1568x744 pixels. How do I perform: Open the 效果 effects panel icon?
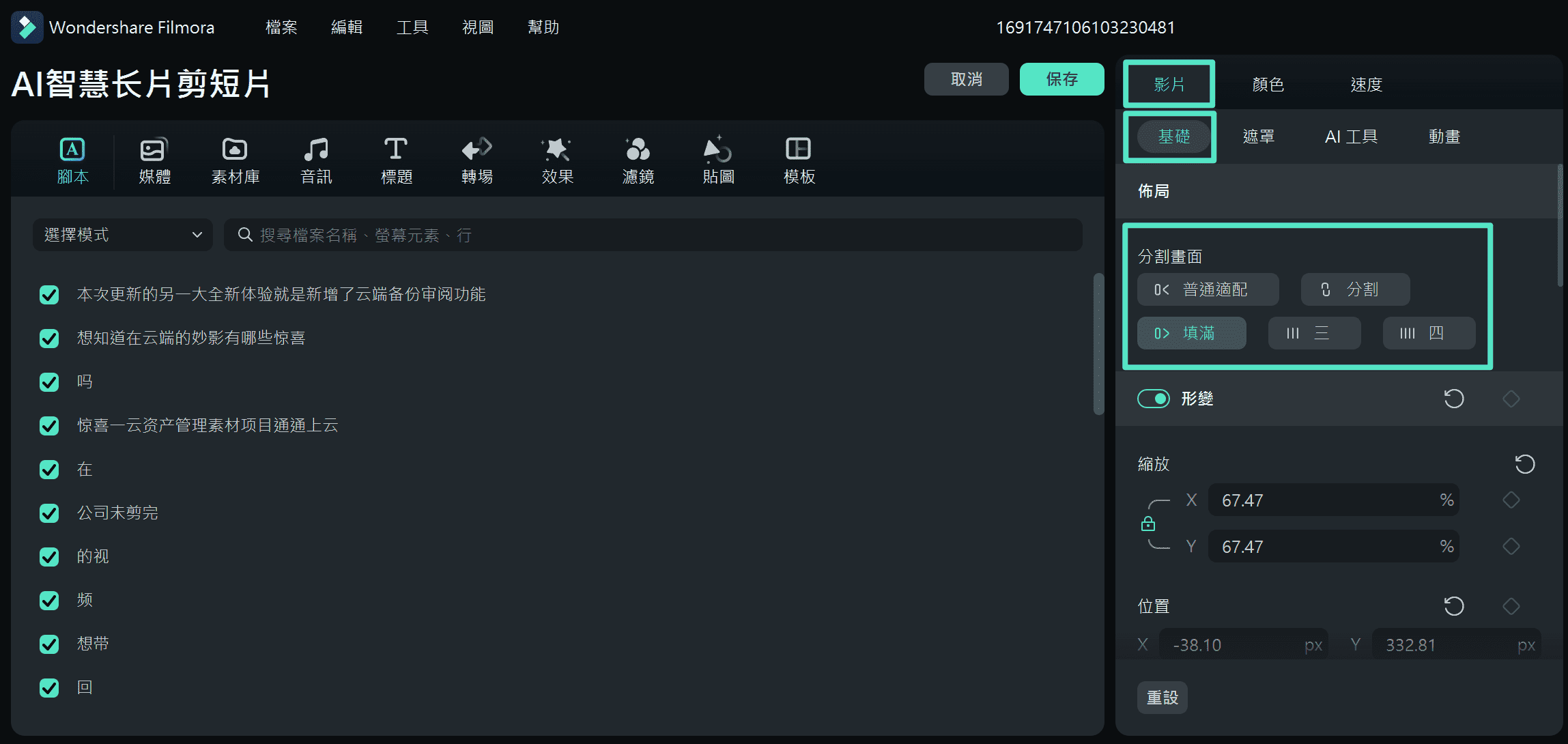(557, 149)
